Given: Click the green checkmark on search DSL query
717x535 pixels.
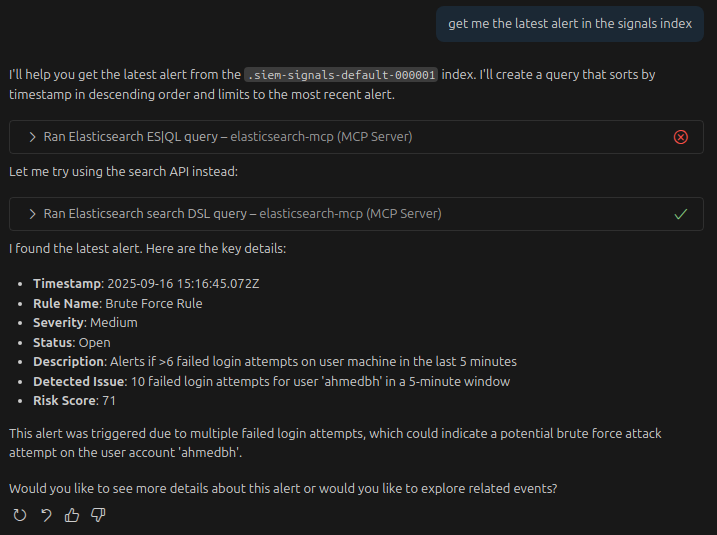Looking at the screenshot, I should (681, 213).
